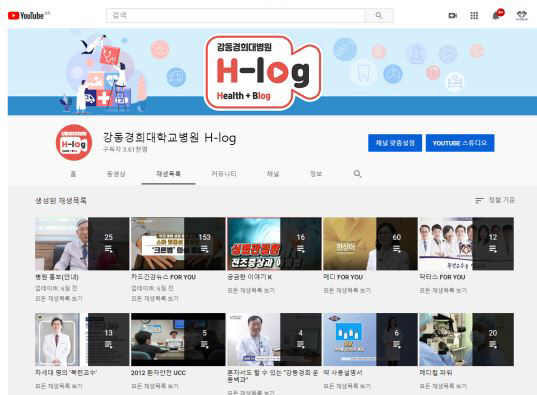Image resolution: width=537 pixels, height=395 pixels.
Task: Switch to the 정보 tab
Action: (x=316, y=174)
